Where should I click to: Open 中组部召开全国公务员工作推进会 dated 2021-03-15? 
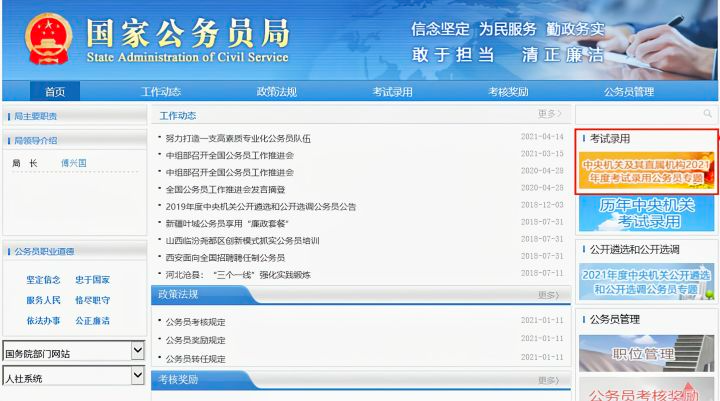tap(230, 155)
